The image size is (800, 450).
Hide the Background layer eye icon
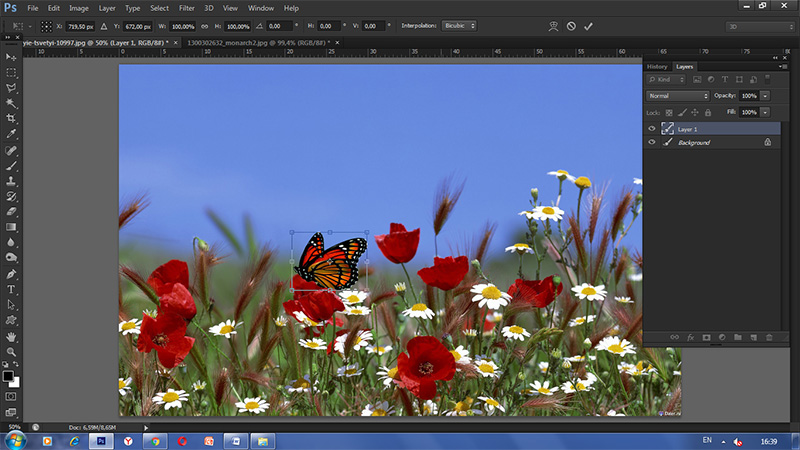coord(652,142)
